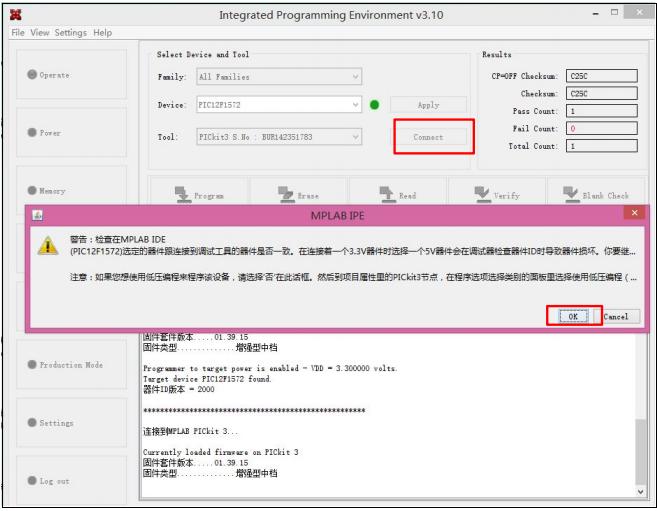Click the MPLAB IPE app logo icon
The height and width of the screenshot is (511, 657).
click(x=16, y=15)
